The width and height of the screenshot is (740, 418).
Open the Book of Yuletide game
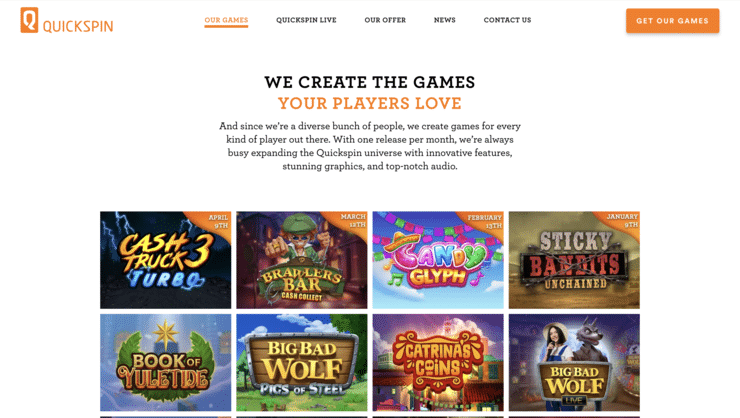click(x=166, y=363)
